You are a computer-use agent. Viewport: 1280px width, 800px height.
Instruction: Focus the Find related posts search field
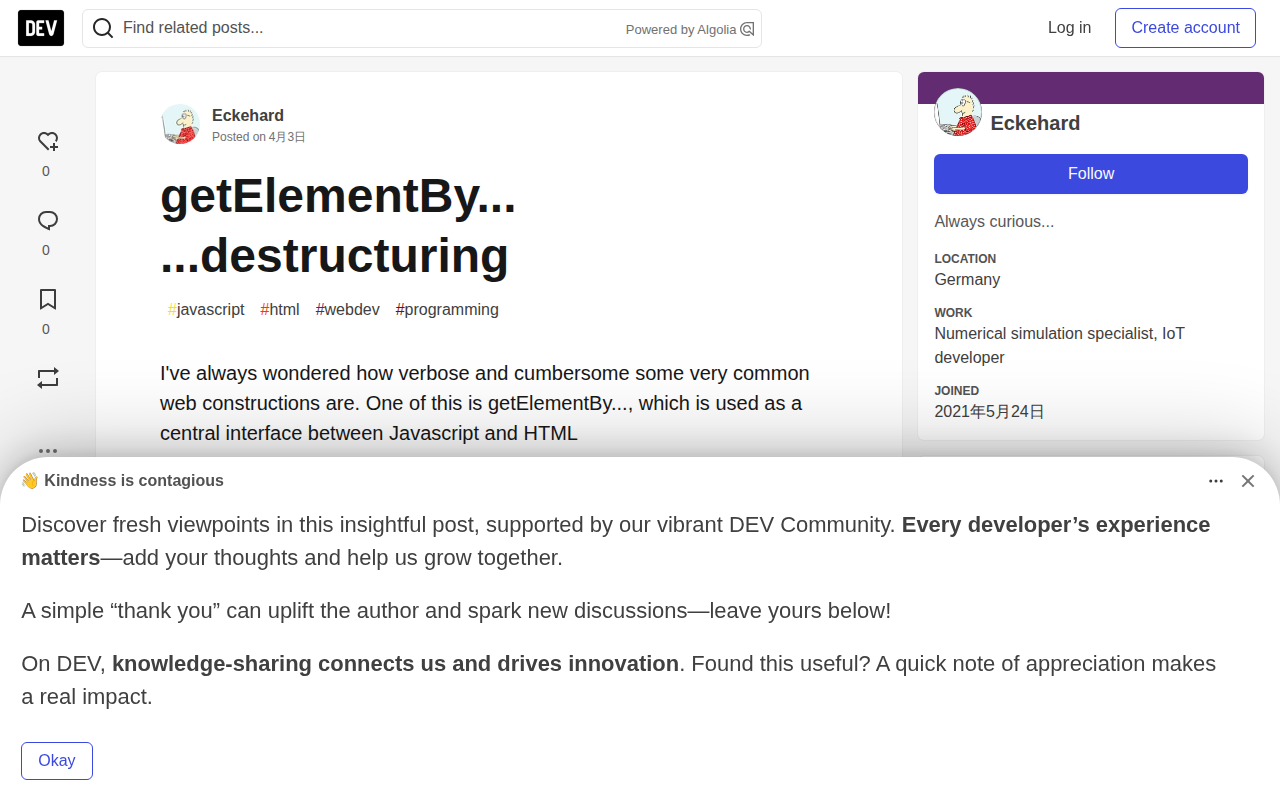(x=422, y=28)
